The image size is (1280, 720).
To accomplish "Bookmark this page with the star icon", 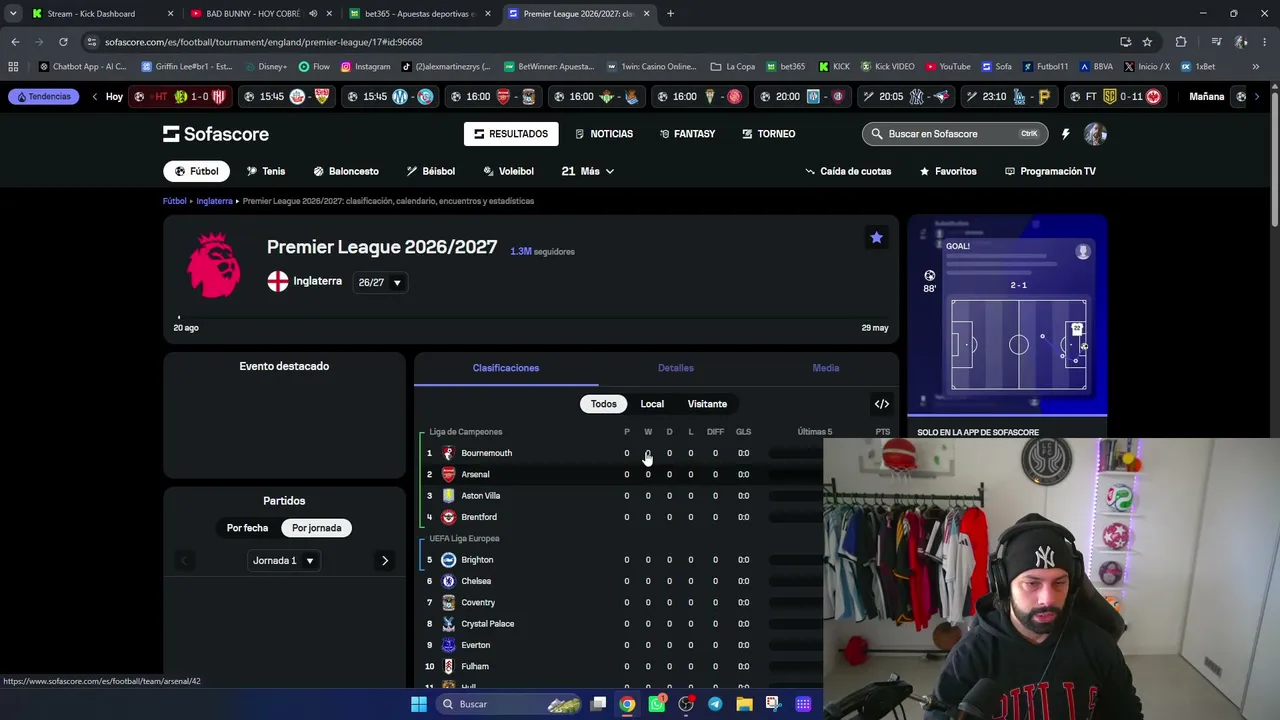I will tap(1147, 42).
